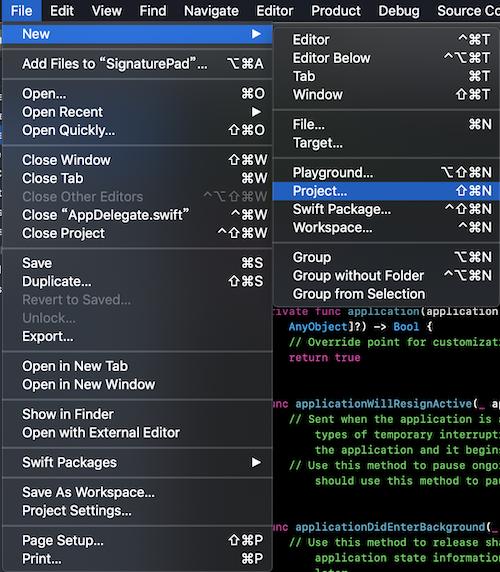The width and height of the screenshot is (500, 572).
Task: Select Open Quickly…
Action: tap(137, 130)
